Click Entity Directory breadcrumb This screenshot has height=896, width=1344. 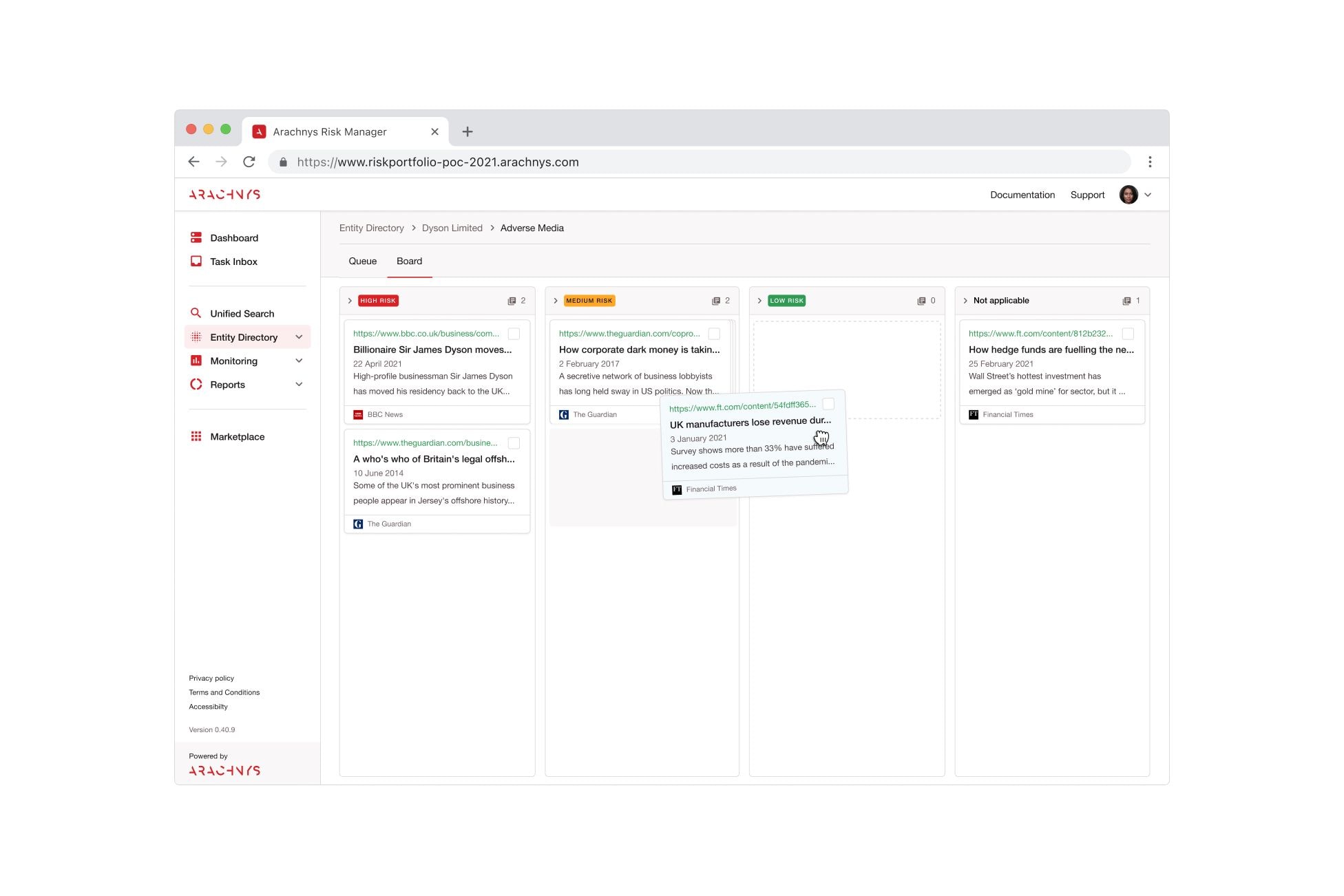372,228
